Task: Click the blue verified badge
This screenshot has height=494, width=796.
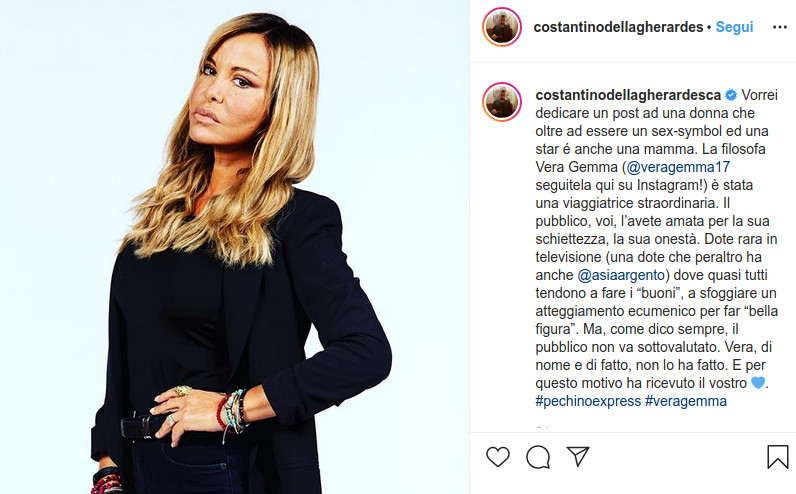Action: 731,95
